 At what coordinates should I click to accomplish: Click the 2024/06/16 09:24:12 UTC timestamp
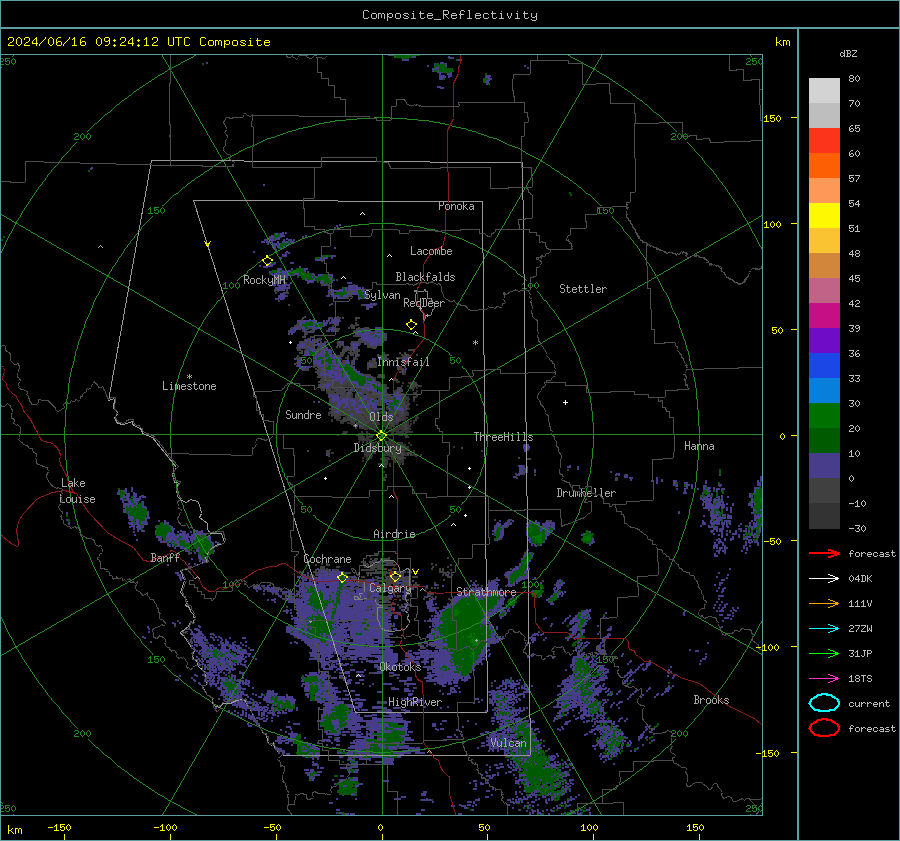pyautogui.click(x=99, y=42)
